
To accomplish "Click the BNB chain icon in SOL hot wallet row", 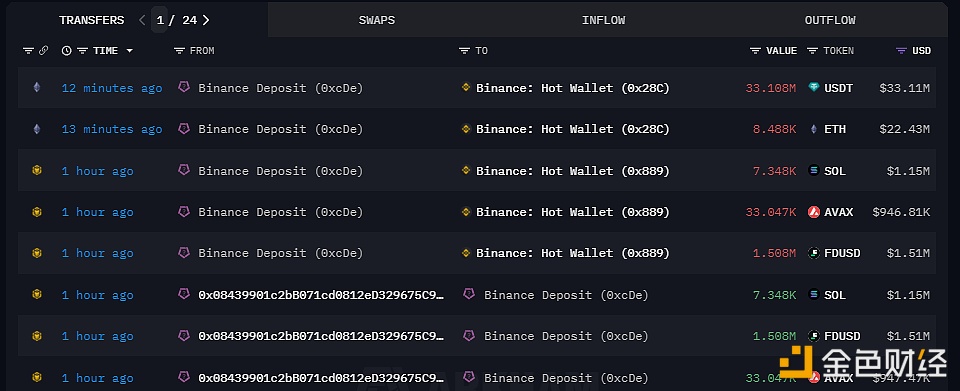I will click(37, 171).
